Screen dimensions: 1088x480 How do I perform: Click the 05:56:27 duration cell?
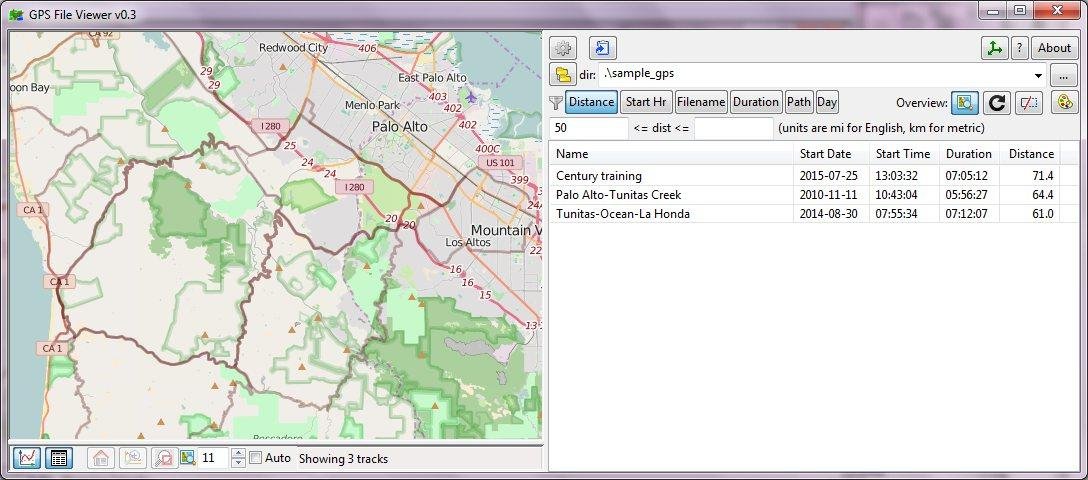969,195
